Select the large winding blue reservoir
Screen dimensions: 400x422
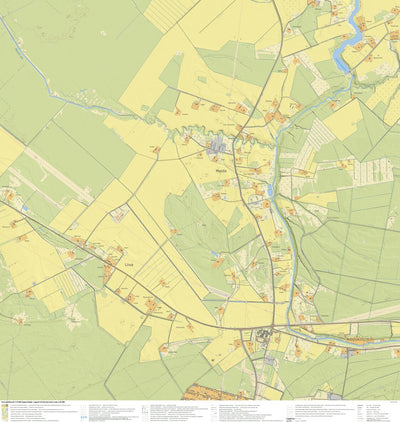point(348,41)
